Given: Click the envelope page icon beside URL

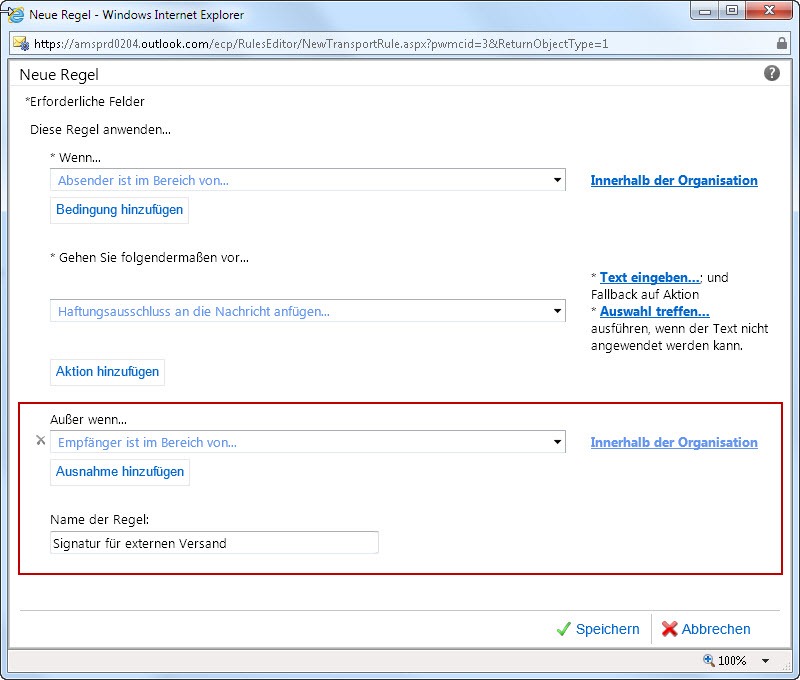Looking at the screenshot, I should (20, 44).
